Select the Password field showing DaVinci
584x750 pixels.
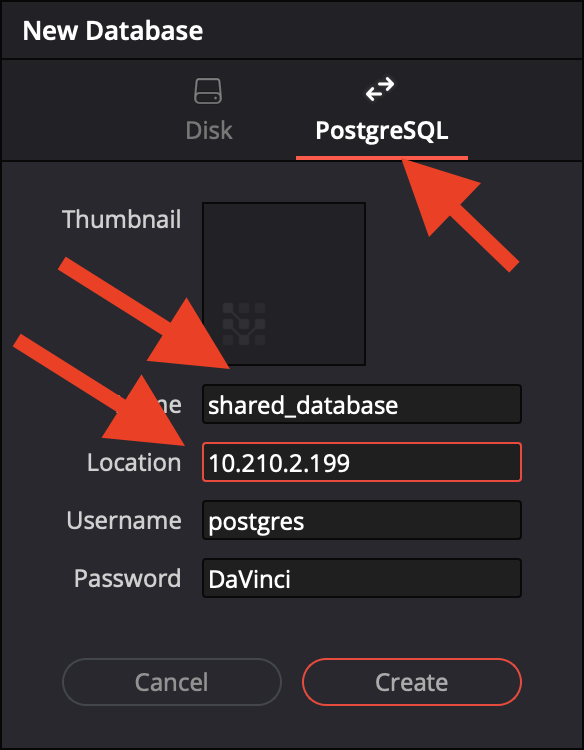point(362,578)
